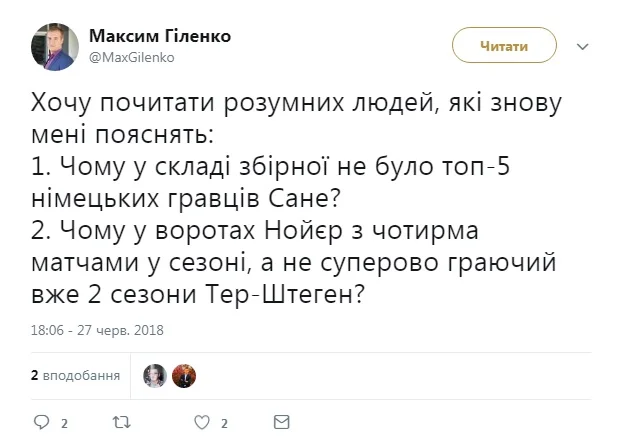The width and height of the screenshot is (620, 440).
Task: Click the envelope direct message icon
Action: [x=282, y=422]
